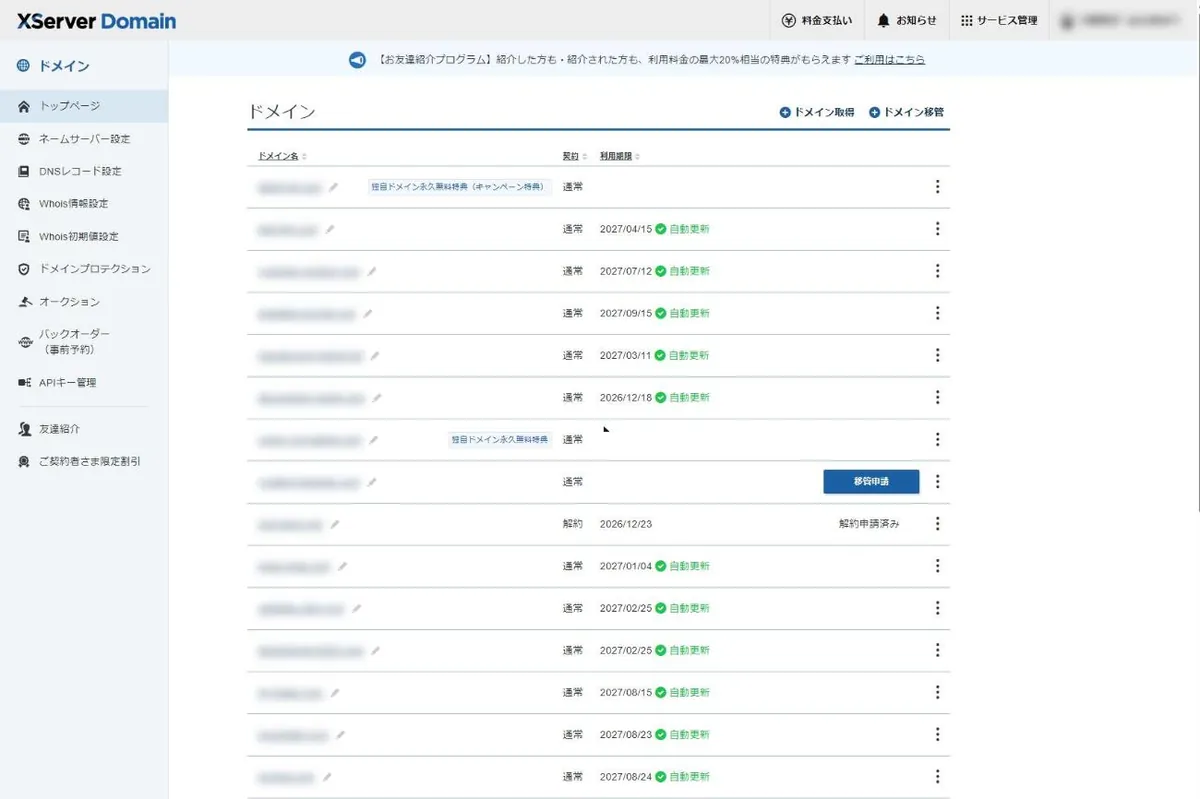Image resolution: width=1200 pixels, height=799 pixels.
Task: Click 自動更新 status in the 2027/08/23 row
Action: click(x=682, y=734)
